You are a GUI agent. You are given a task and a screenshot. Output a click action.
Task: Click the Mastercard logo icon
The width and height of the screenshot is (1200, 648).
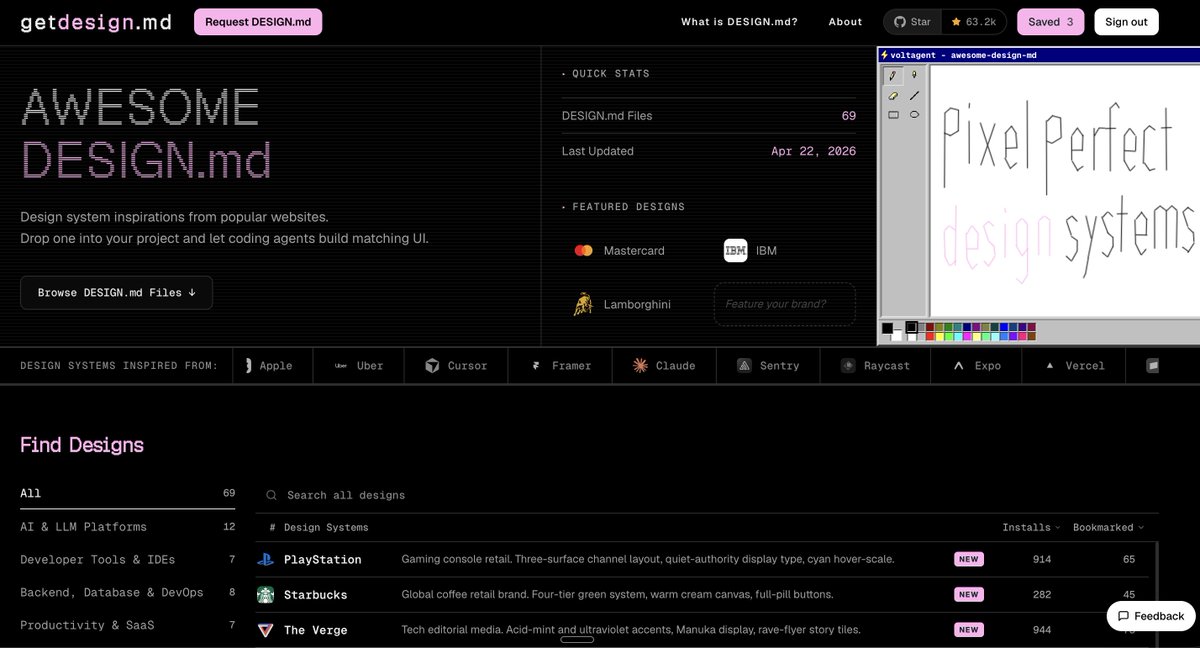(584, 251)
